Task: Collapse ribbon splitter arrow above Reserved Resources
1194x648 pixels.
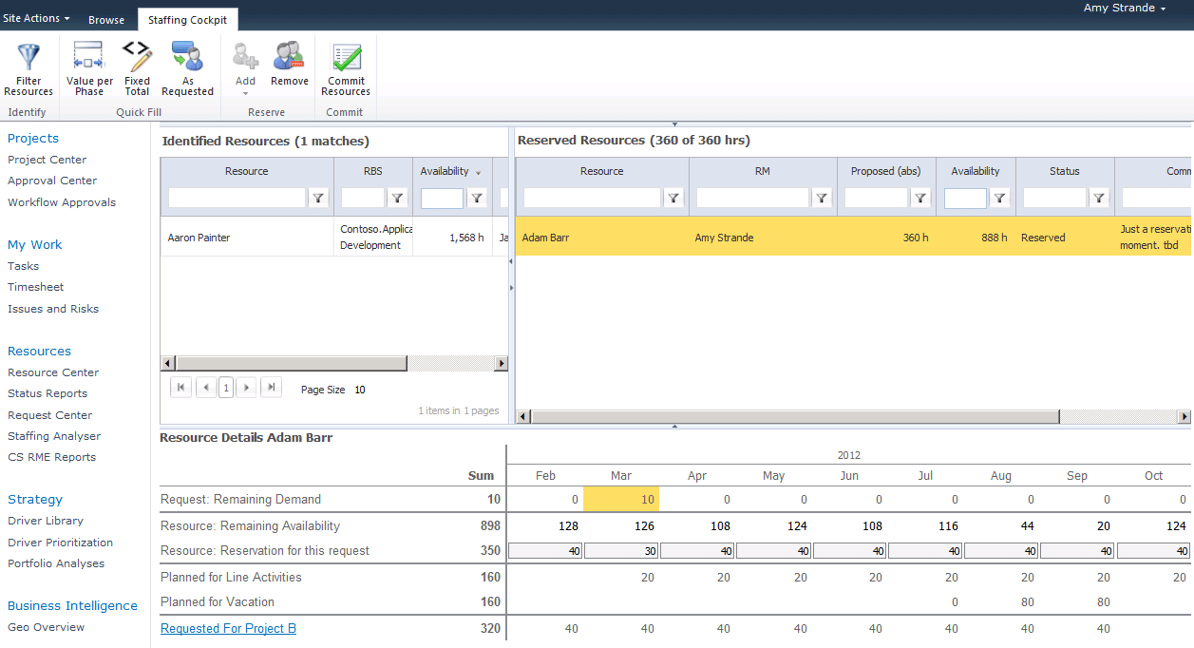Action: pos(675,123)
